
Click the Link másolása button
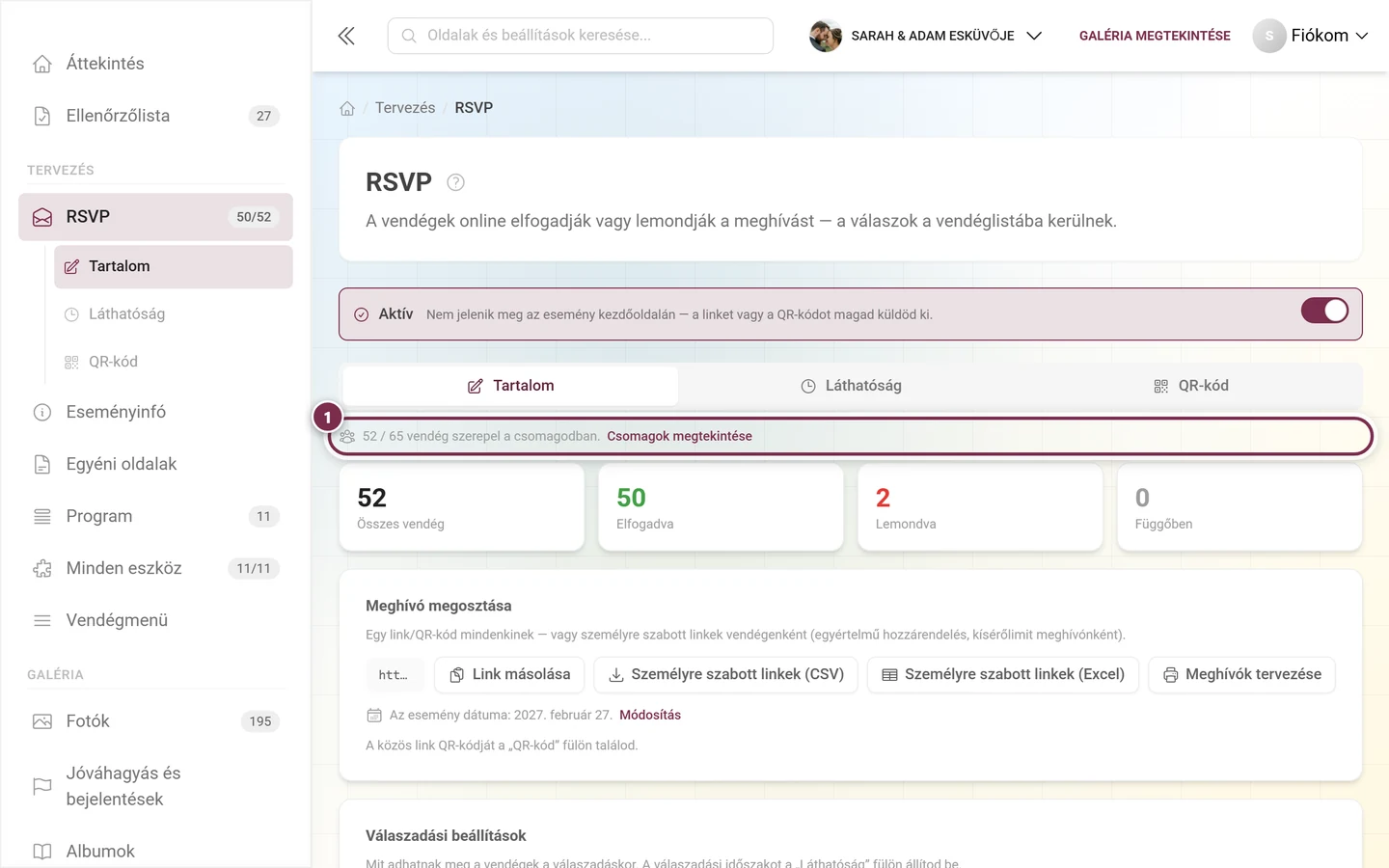(x=509, y=675)
